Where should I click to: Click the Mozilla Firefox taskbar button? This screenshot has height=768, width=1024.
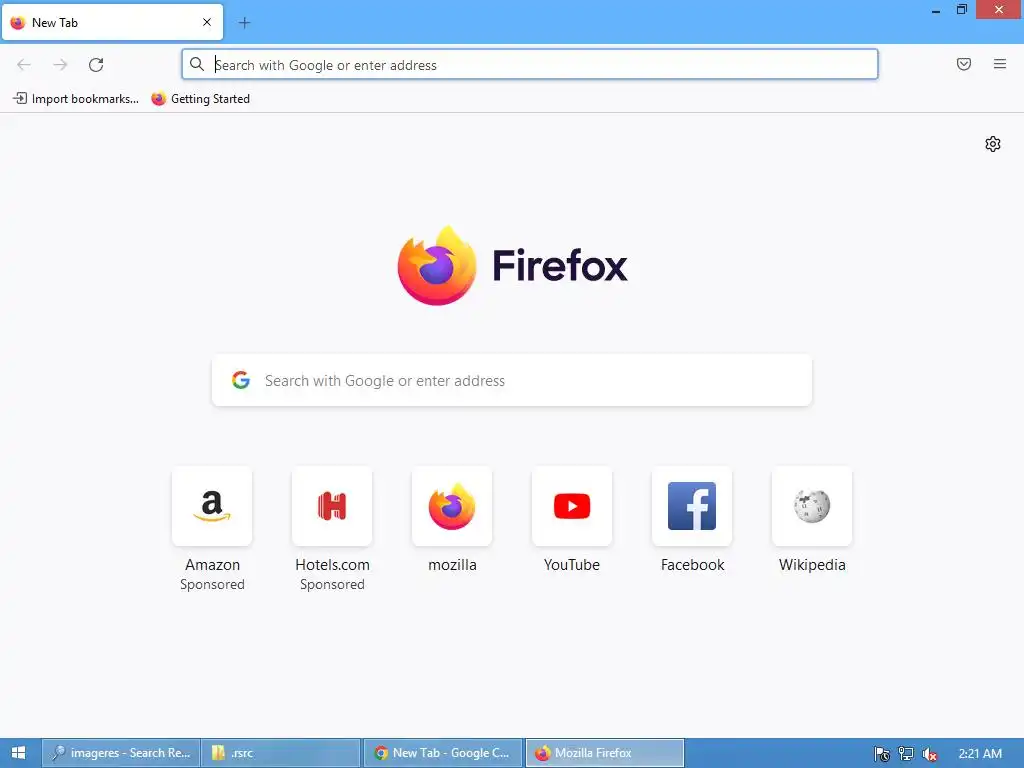605,753
